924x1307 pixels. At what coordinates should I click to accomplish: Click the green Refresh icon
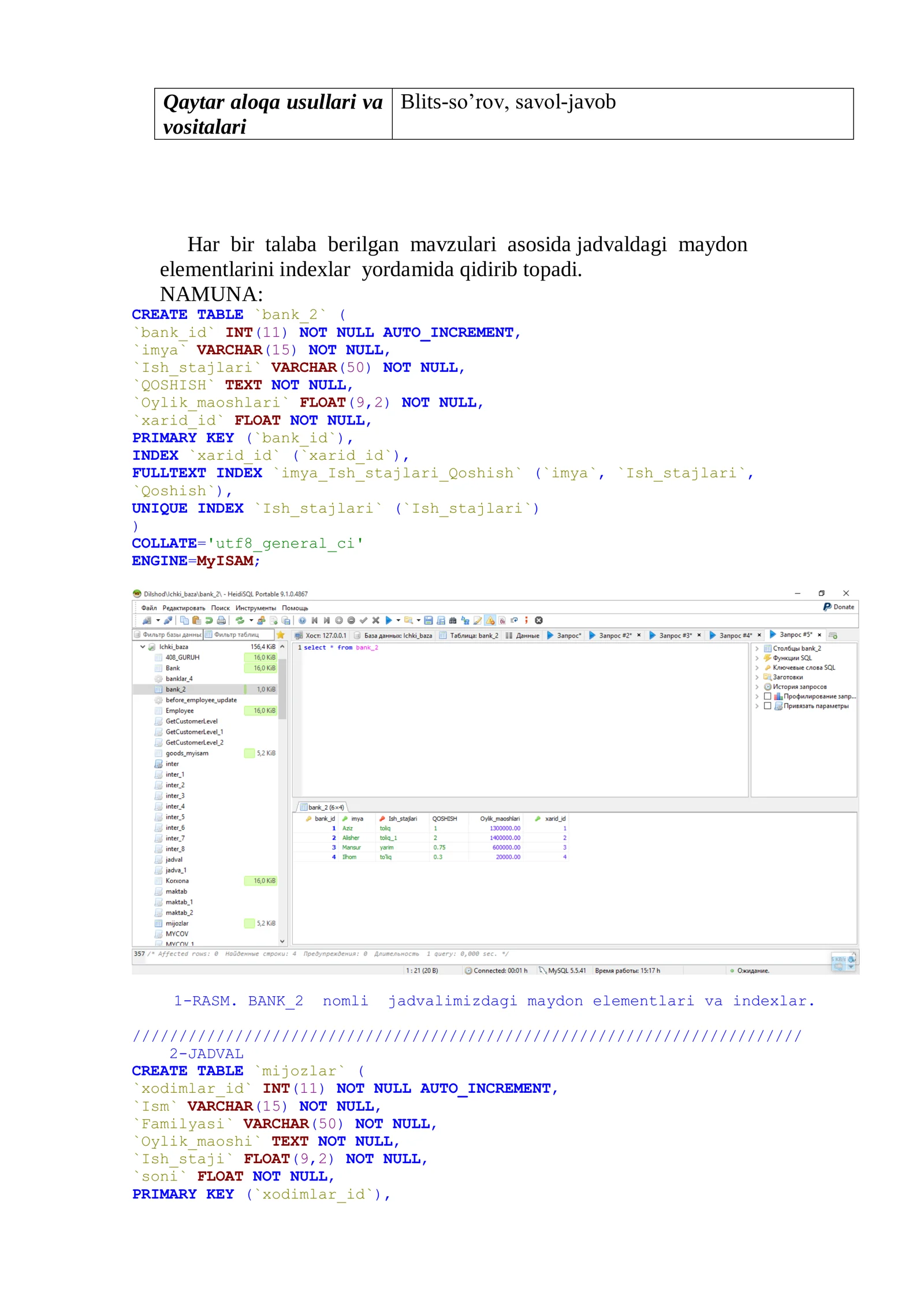240,620
